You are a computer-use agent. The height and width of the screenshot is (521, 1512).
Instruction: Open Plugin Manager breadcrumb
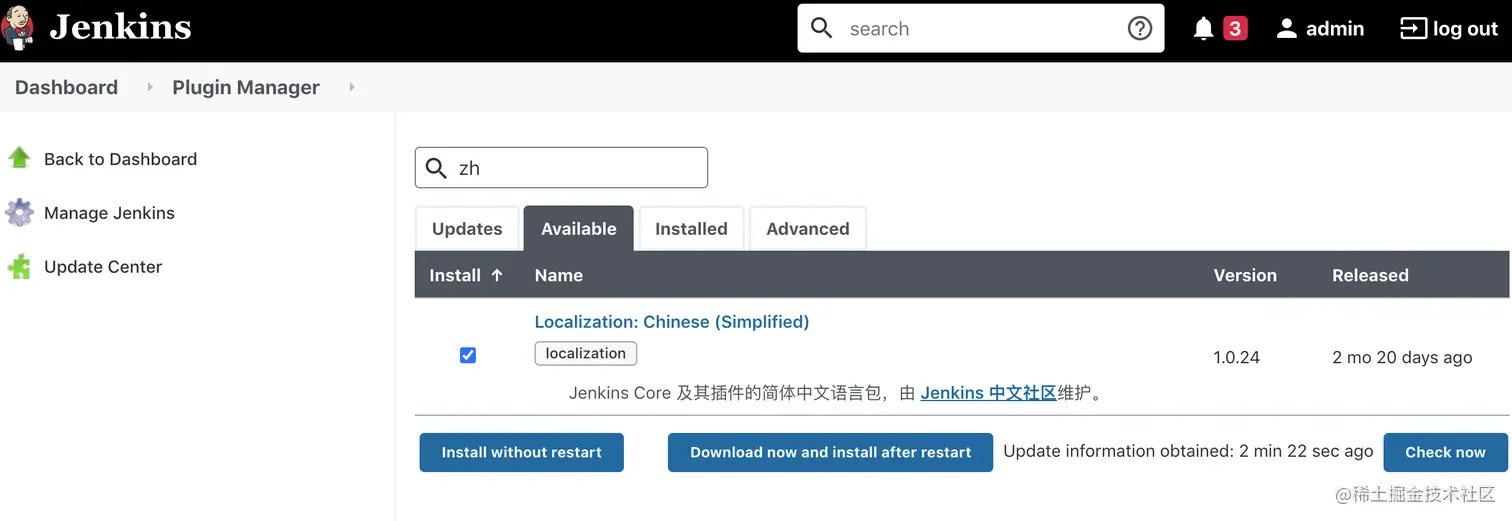pyautogui.click(x=246, y=87)
